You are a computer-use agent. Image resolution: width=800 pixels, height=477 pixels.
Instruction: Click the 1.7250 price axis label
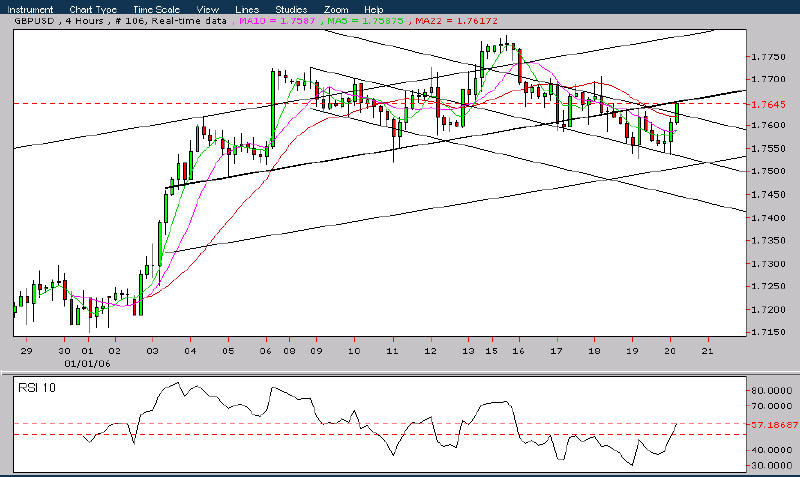768,286
